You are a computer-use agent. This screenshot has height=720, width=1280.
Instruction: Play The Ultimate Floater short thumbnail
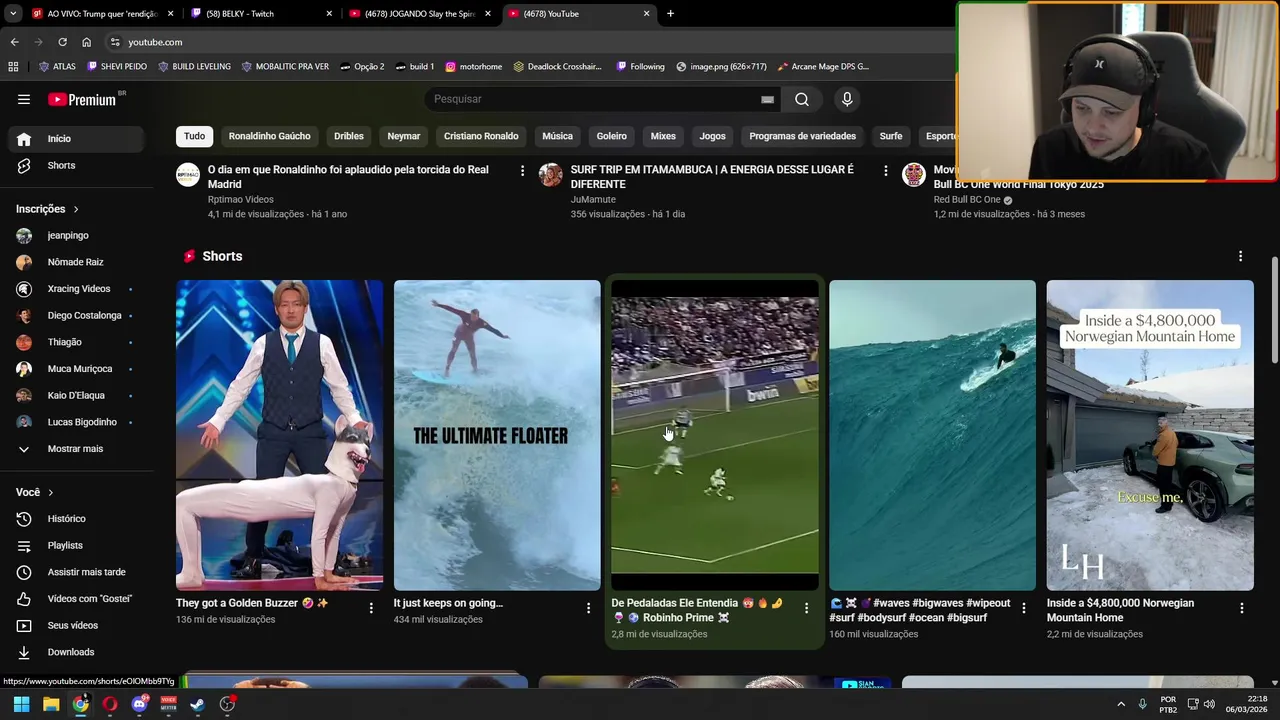point(497,435)
